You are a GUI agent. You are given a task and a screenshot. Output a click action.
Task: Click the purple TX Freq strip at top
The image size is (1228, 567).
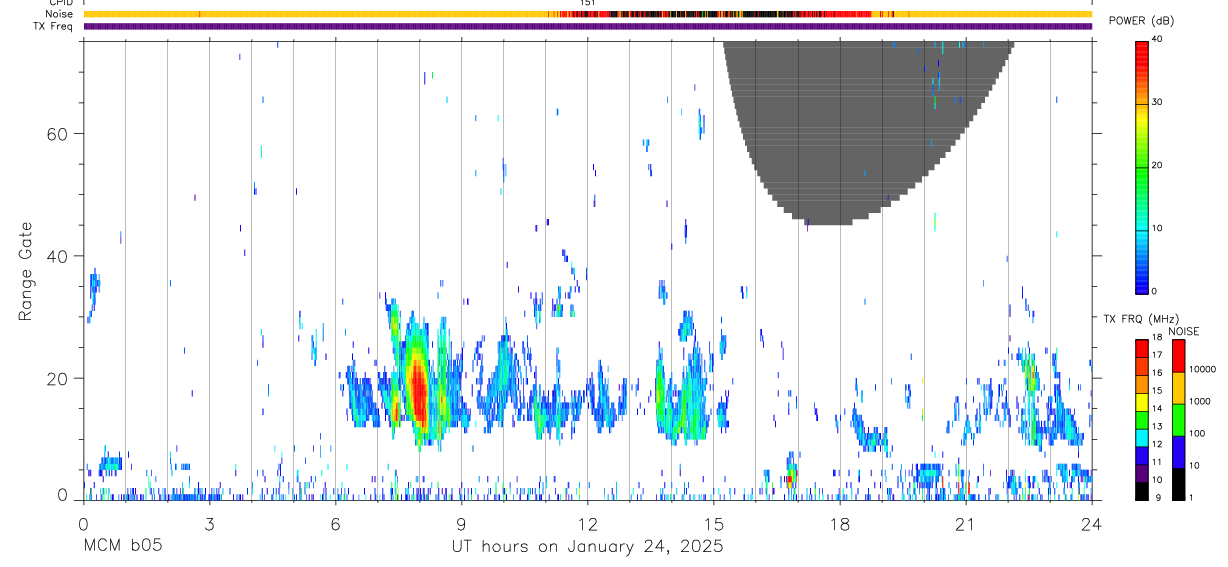(x=588, y=26)
